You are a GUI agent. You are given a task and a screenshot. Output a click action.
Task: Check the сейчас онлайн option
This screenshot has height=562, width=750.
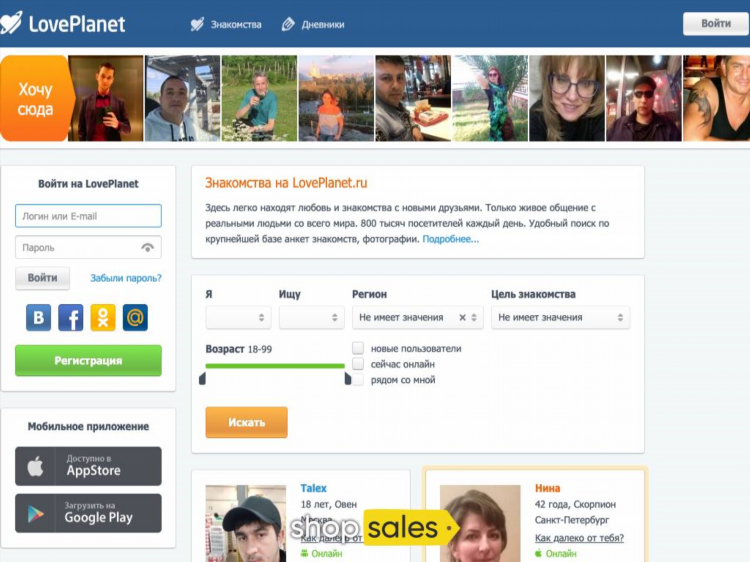click(358, 364)
